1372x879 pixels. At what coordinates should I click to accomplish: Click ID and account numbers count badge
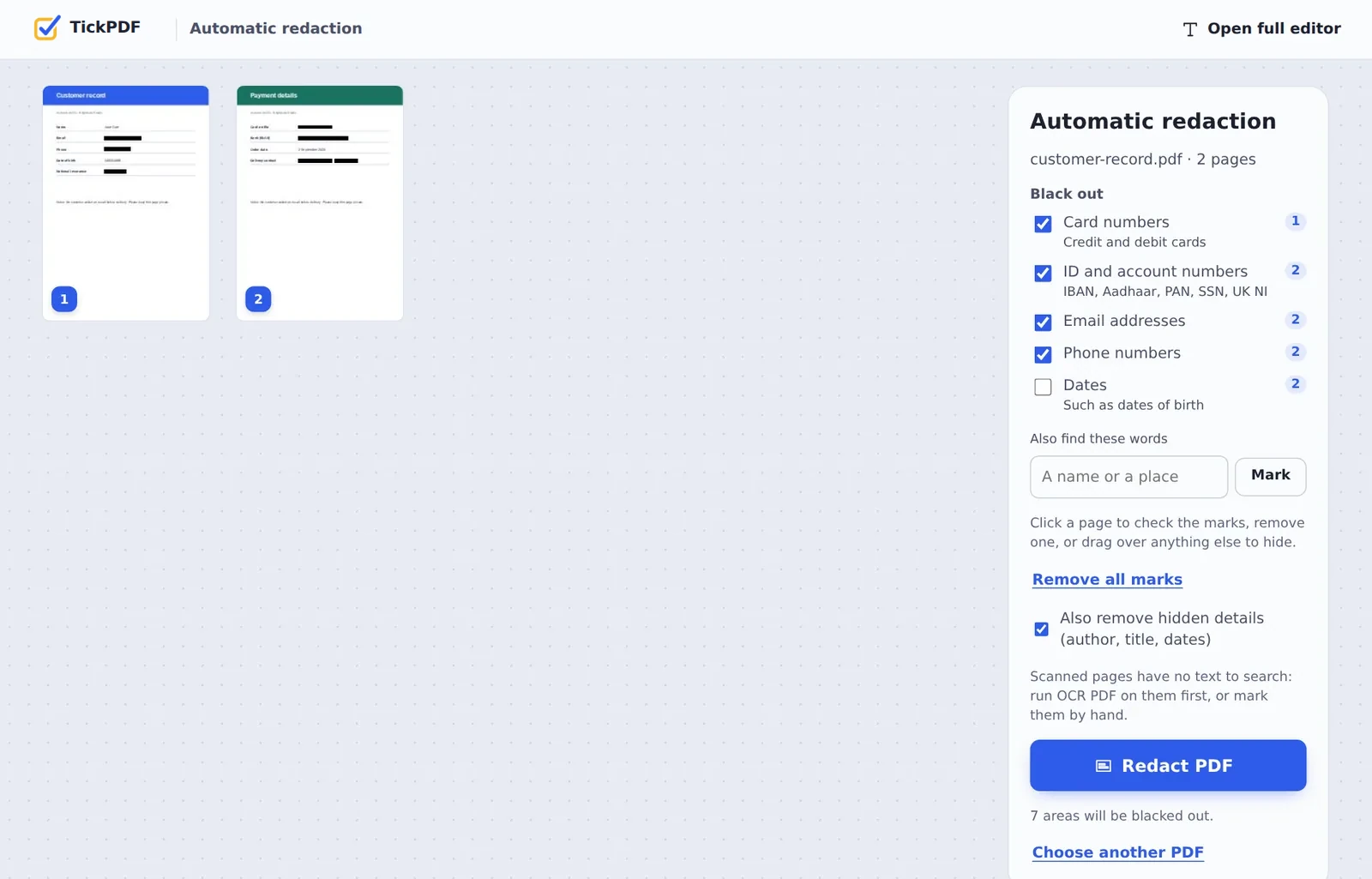coord(1295,270)
